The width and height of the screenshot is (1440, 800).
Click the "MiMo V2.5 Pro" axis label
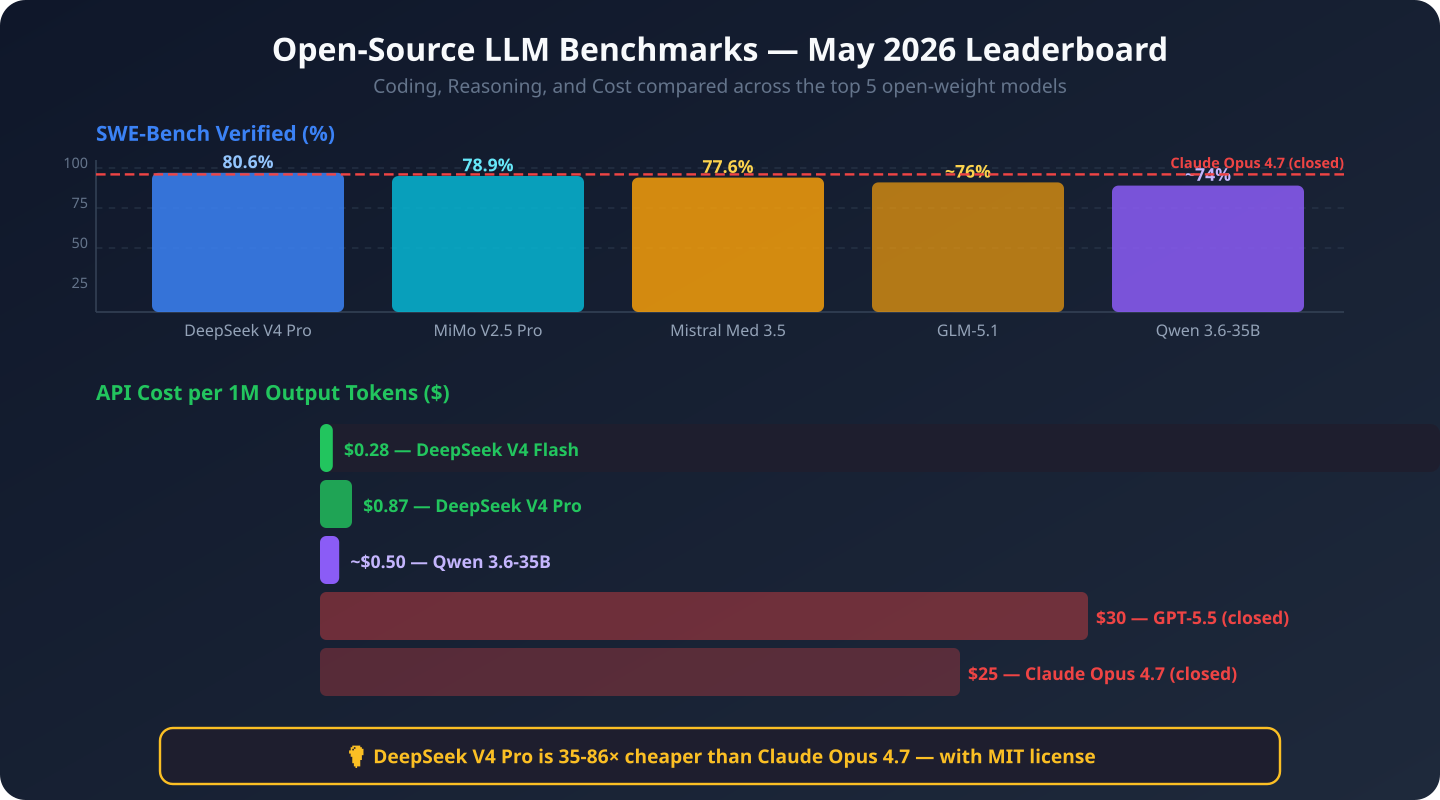pos(488,330)
